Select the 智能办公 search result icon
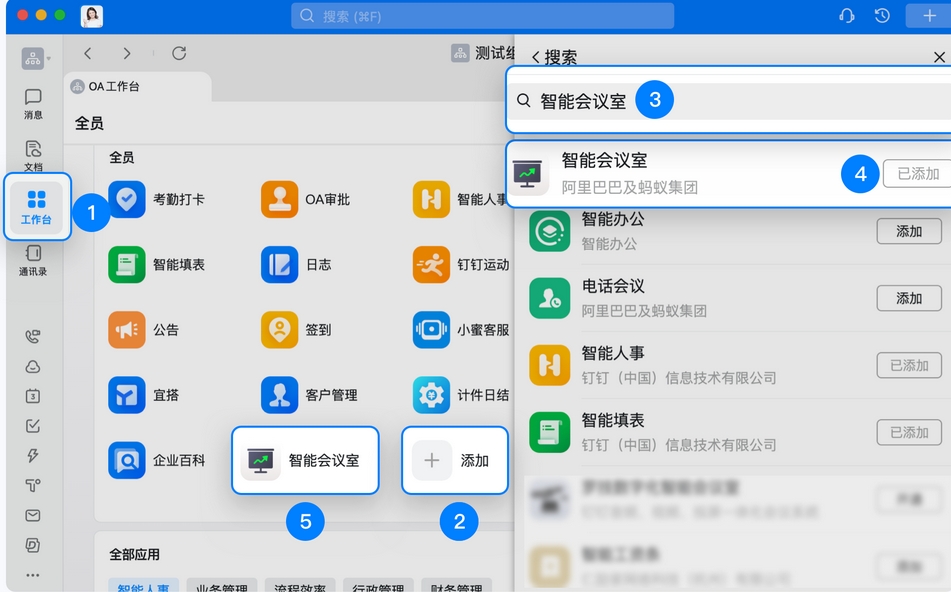951x592 pixels. pyautogui.click(x=549, y=231)
